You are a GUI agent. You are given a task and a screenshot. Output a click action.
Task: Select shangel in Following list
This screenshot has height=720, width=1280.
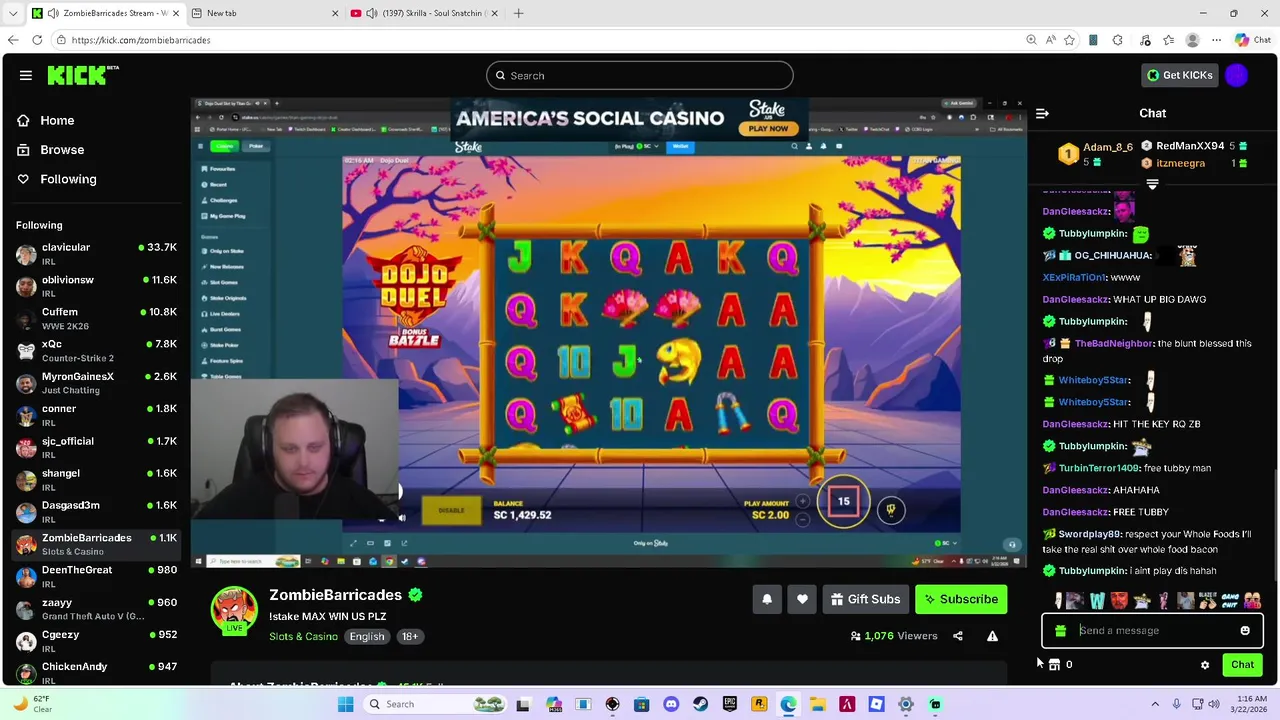tap(97, 480)
